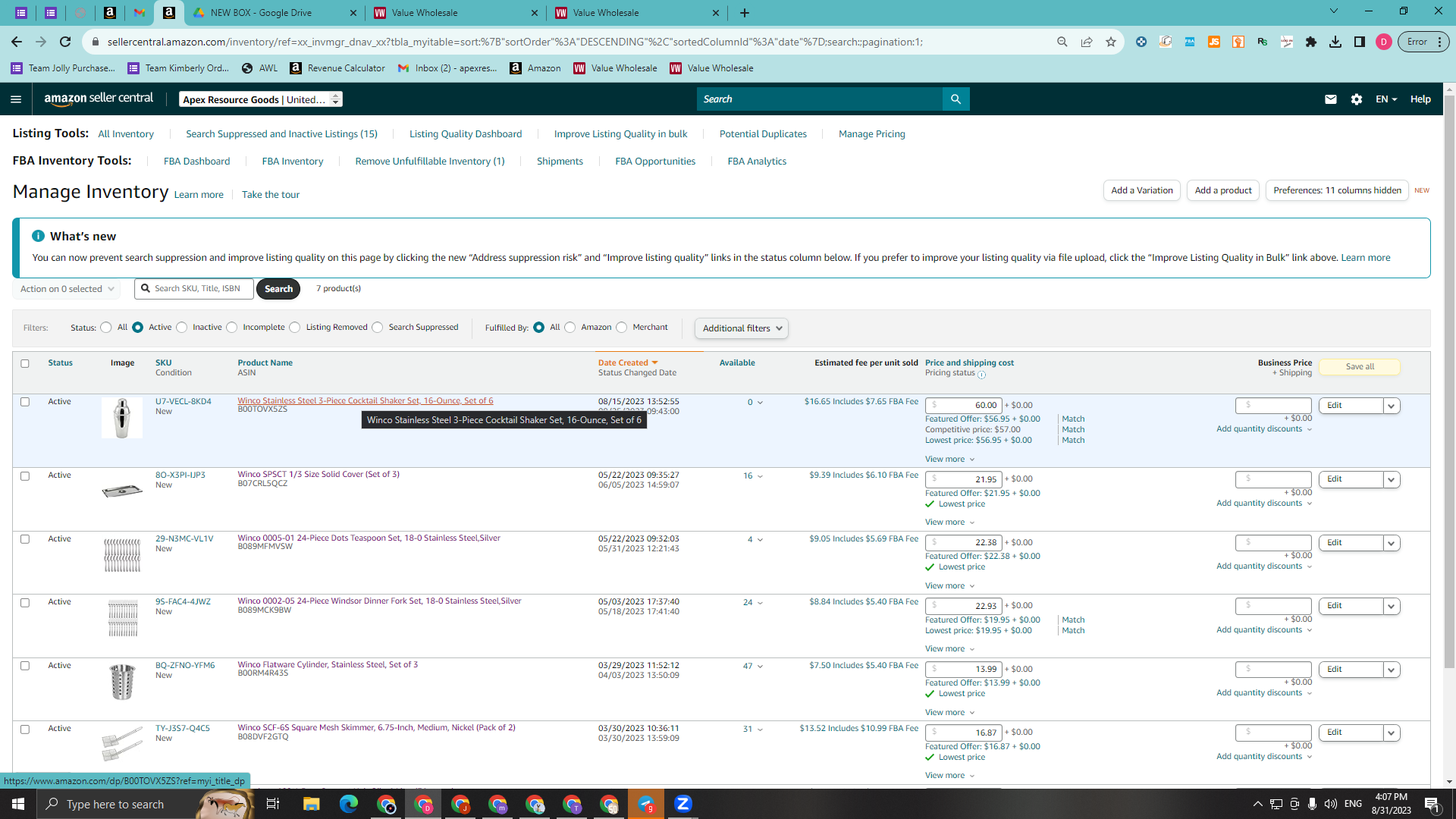Click Add a Variation button
Screen dimensions: 1456x819
tap(1142, 190)
